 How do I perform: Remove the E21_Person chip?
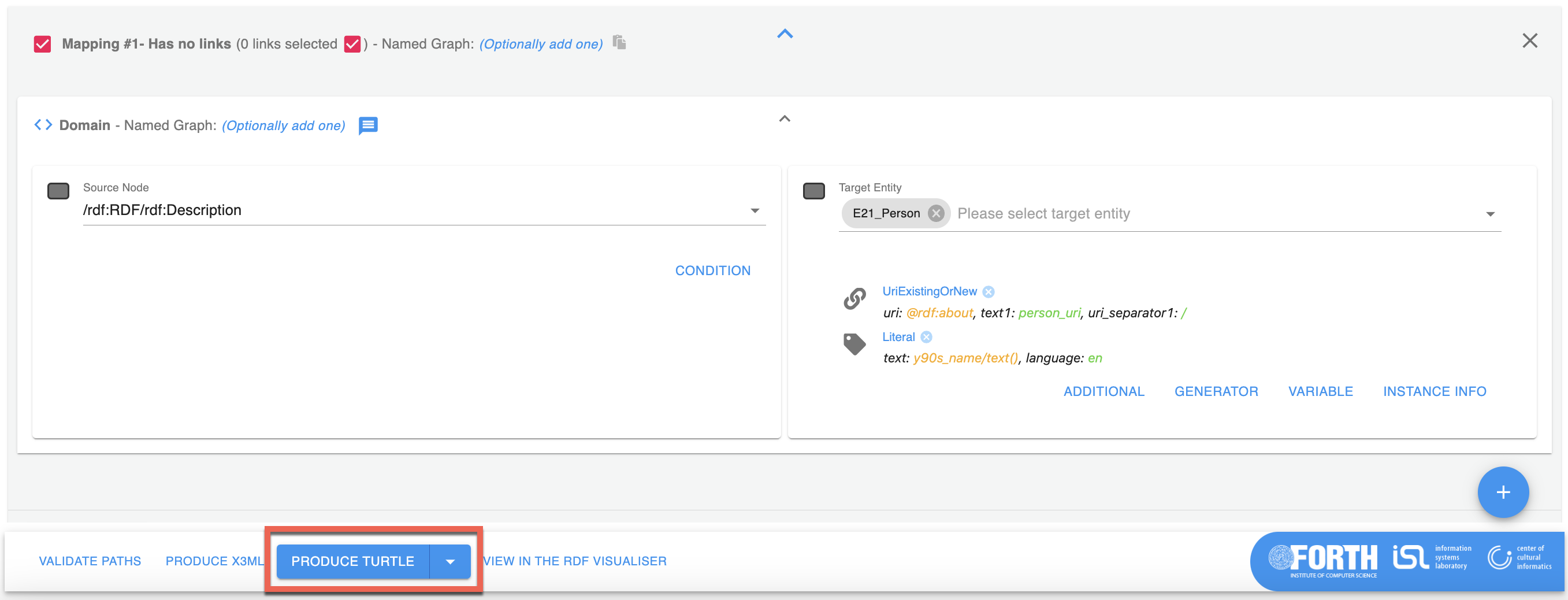click(936, 213)
